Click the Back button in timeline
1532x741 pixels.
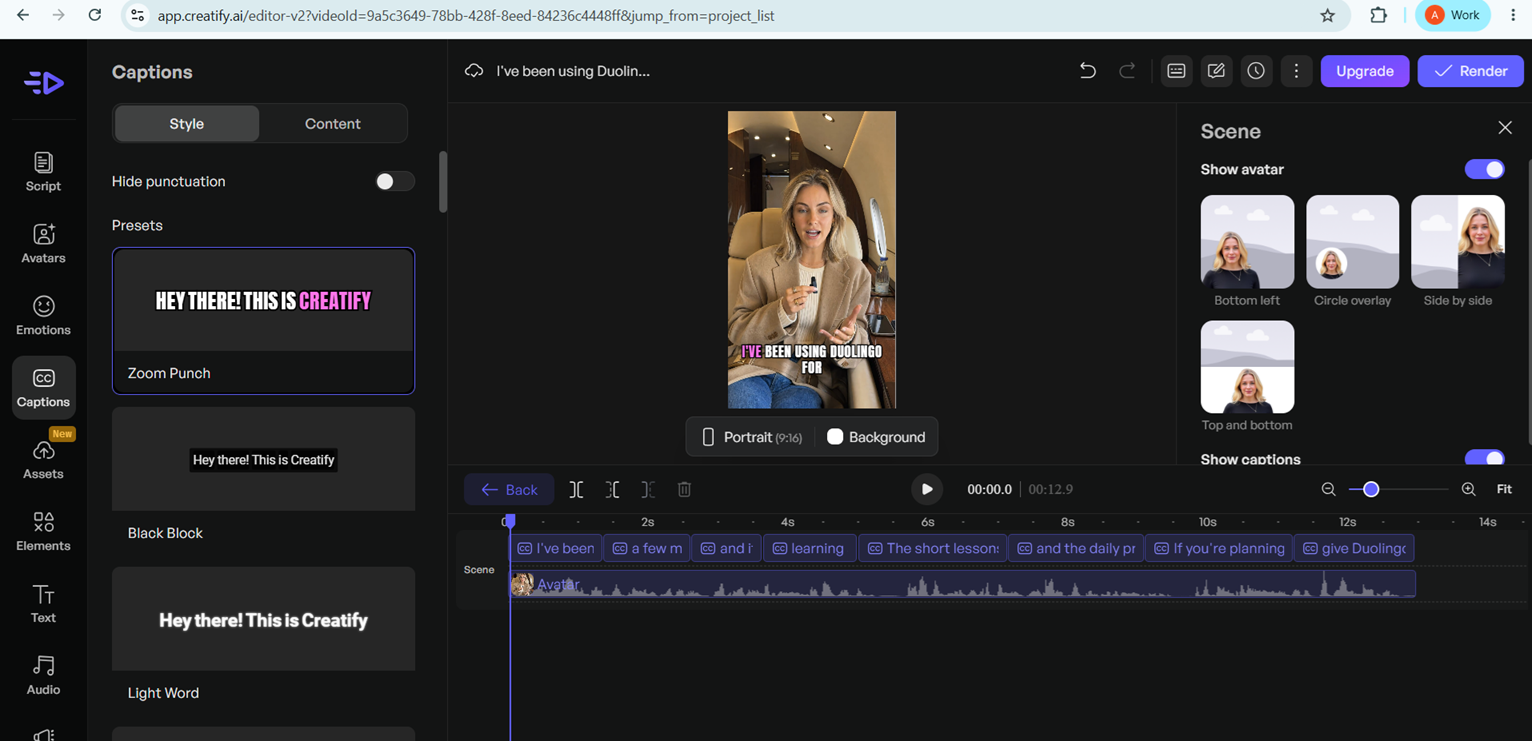509,489
